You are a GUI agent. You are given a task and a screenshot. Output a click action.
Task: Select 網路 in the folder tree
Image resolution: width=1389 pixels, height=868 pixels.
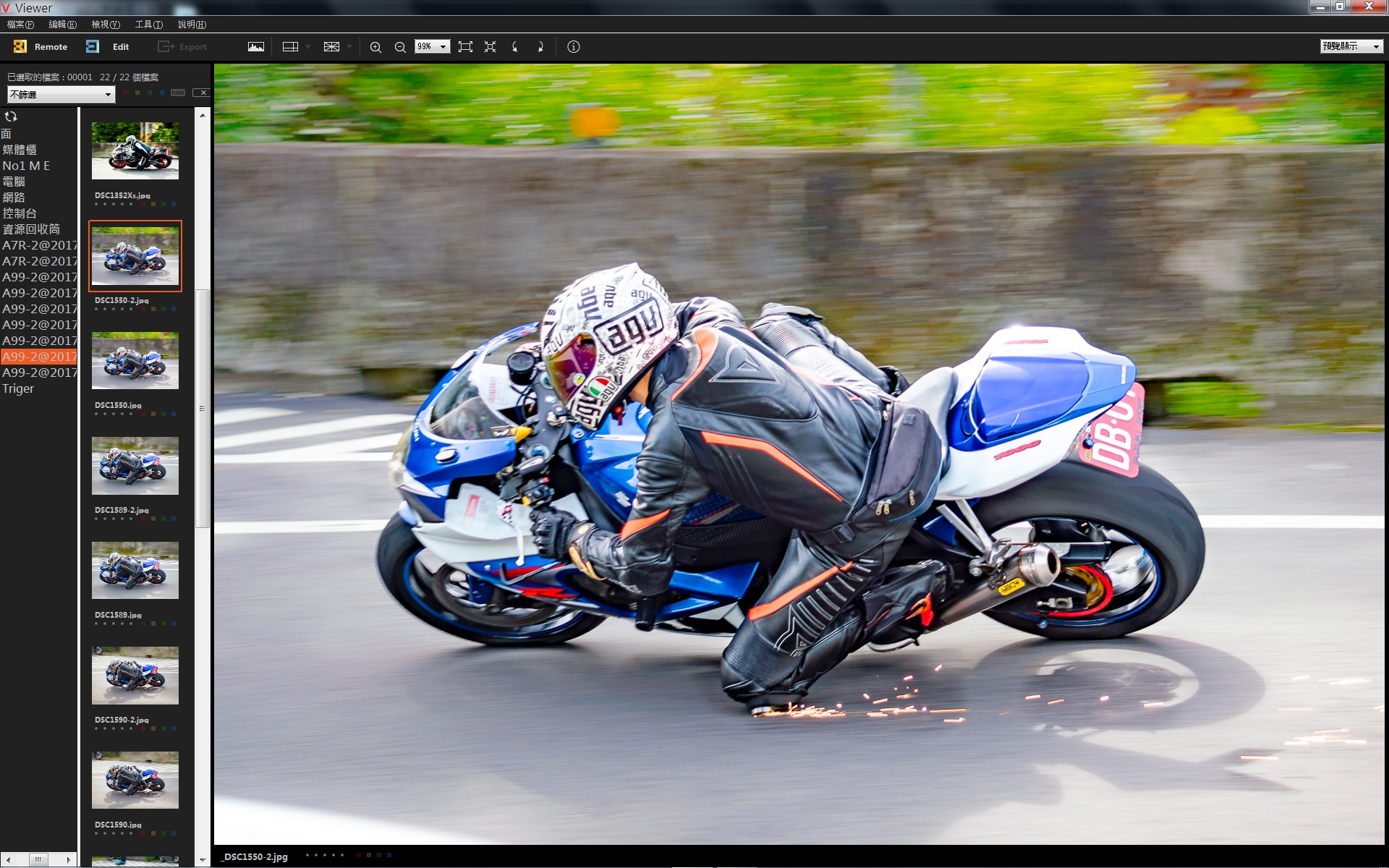14,197
